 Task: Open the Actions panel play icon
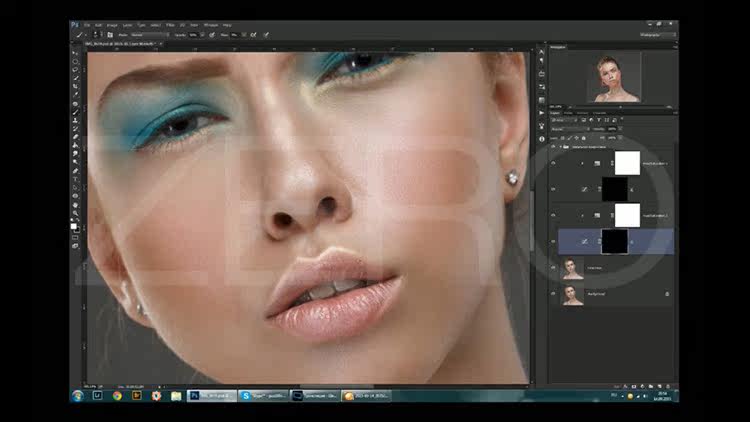(541, 113)
